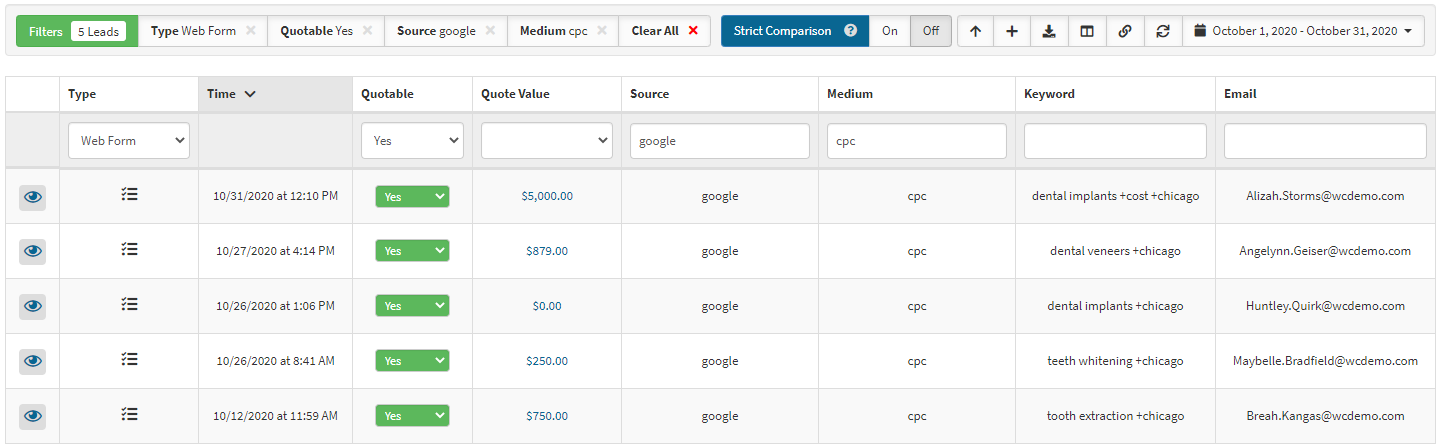
Task: Focus the empty Keyword filter field
Action: [1115, 141]
